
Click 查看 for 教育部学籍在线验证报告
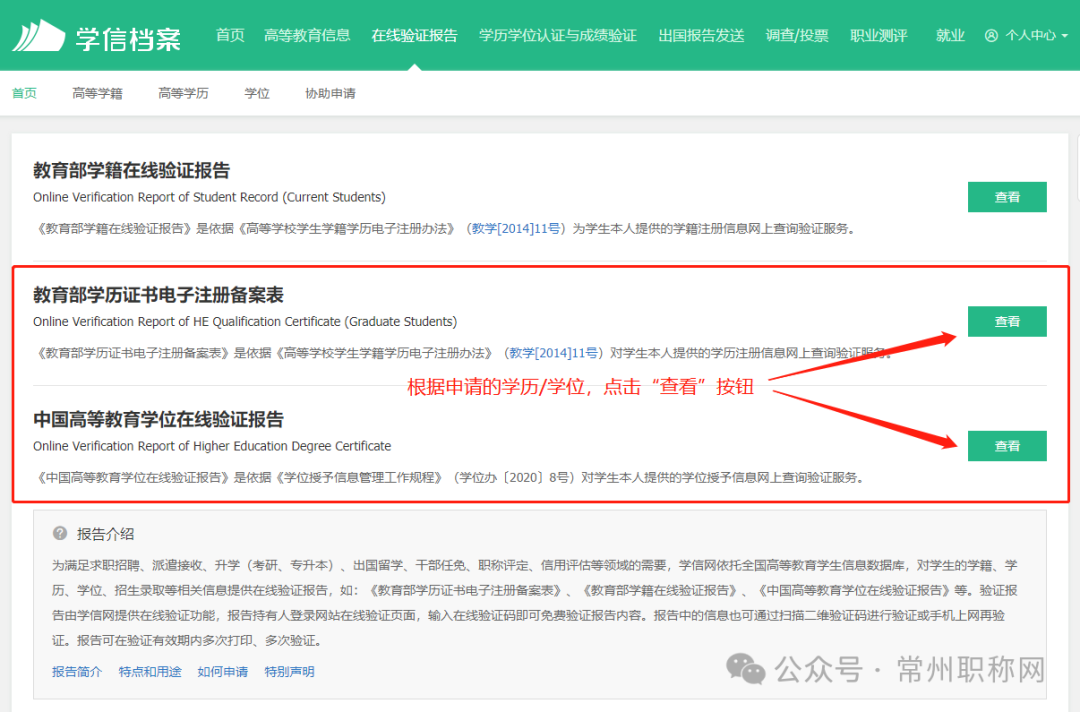(x=1007, y=197)
